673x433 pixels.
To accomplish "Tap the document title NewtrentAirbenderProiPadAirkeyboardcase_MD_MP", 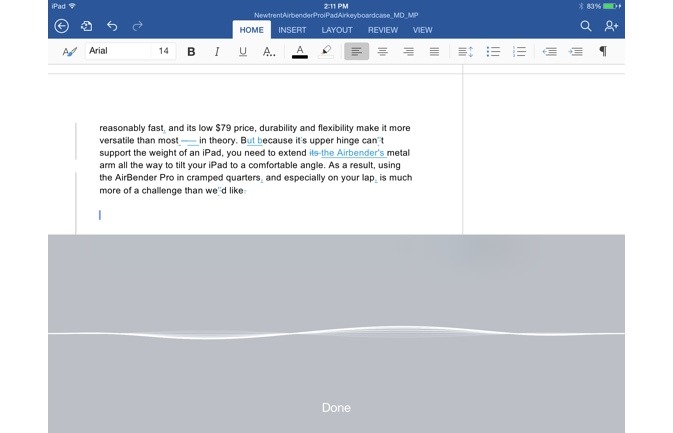I will point(336,15).
